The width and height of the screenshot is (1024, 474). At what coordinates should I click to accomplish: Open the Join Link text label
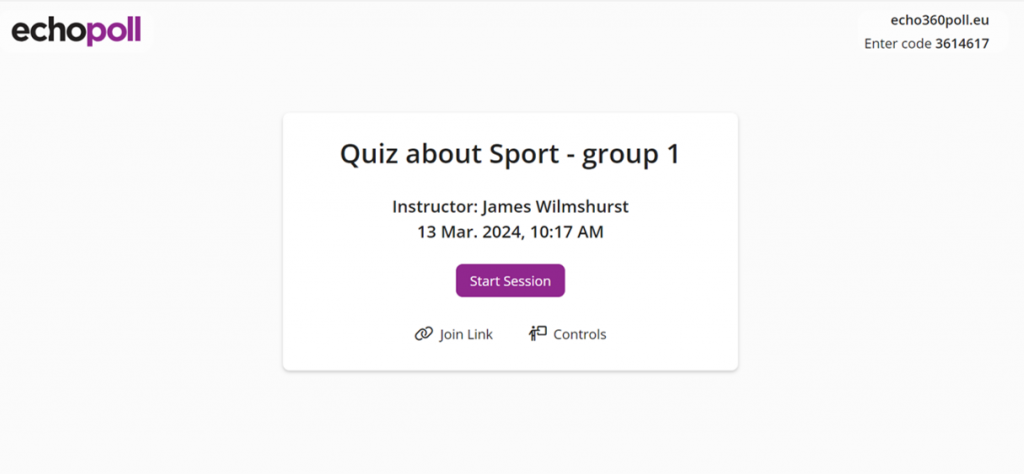466,334
